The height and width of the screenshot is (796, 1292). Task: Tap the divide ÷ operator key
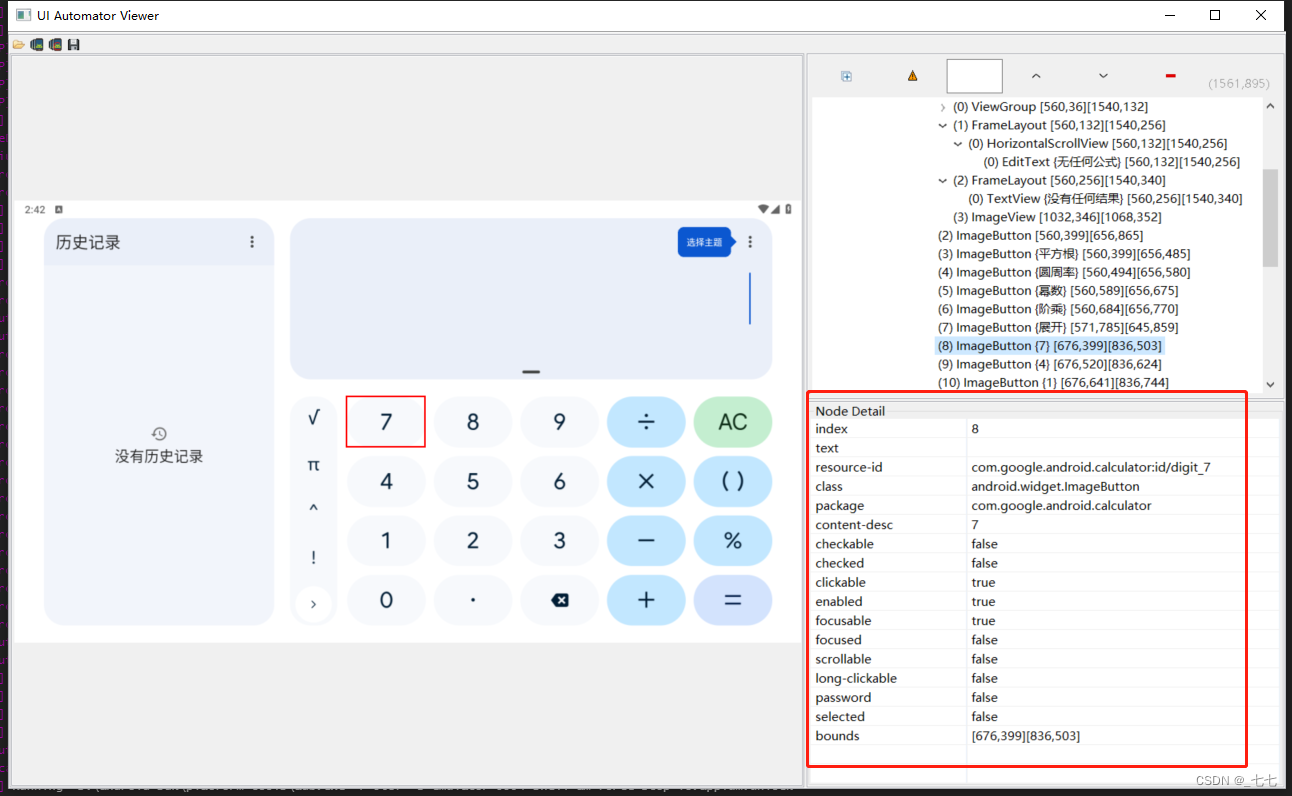pos(646,422)
